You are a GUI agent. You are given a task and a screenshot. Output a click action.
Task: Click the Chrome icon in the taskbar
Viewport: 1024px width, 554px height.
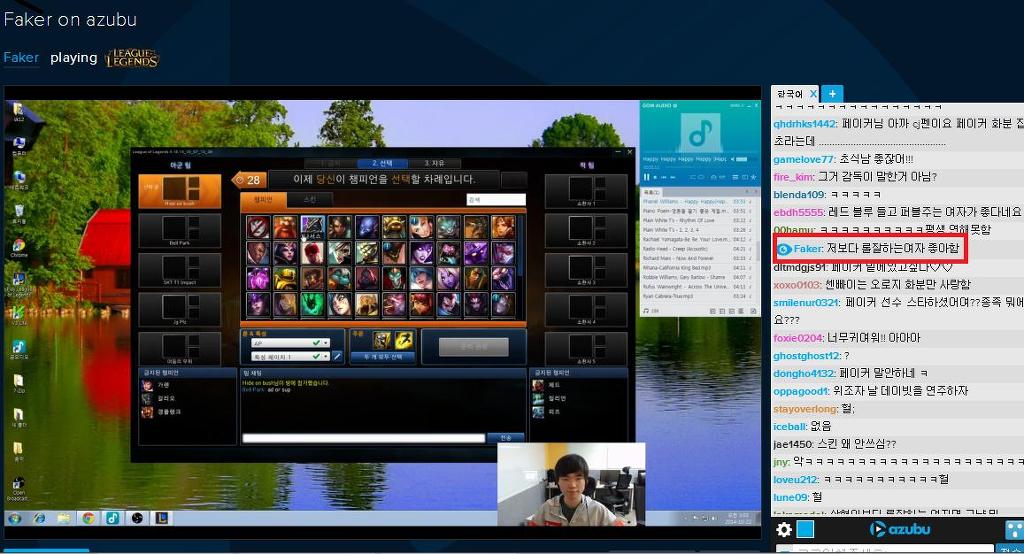(88, 518)
